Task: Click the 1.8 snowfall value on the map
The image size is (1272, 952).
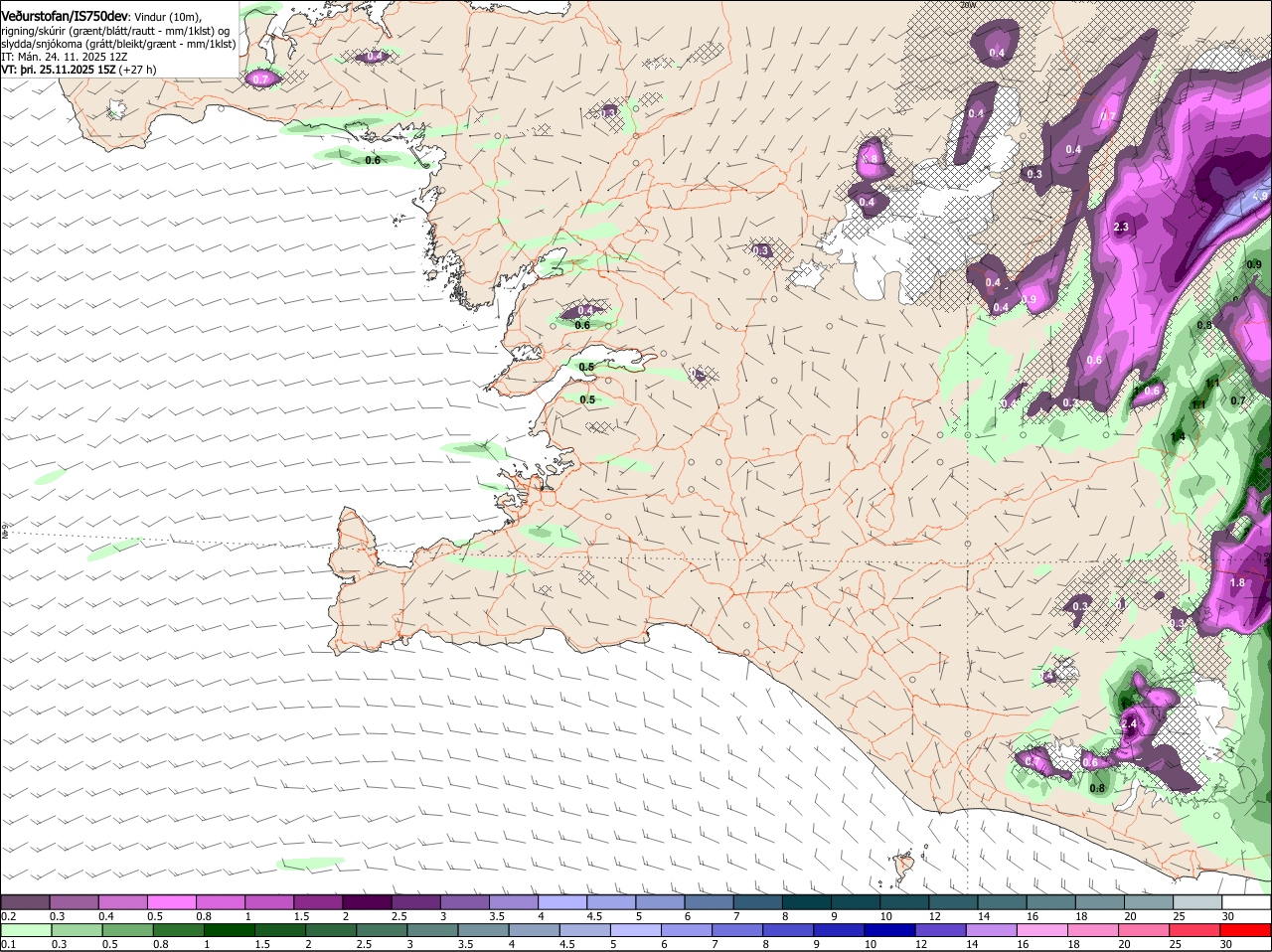Action: [x=1237, y=583]
